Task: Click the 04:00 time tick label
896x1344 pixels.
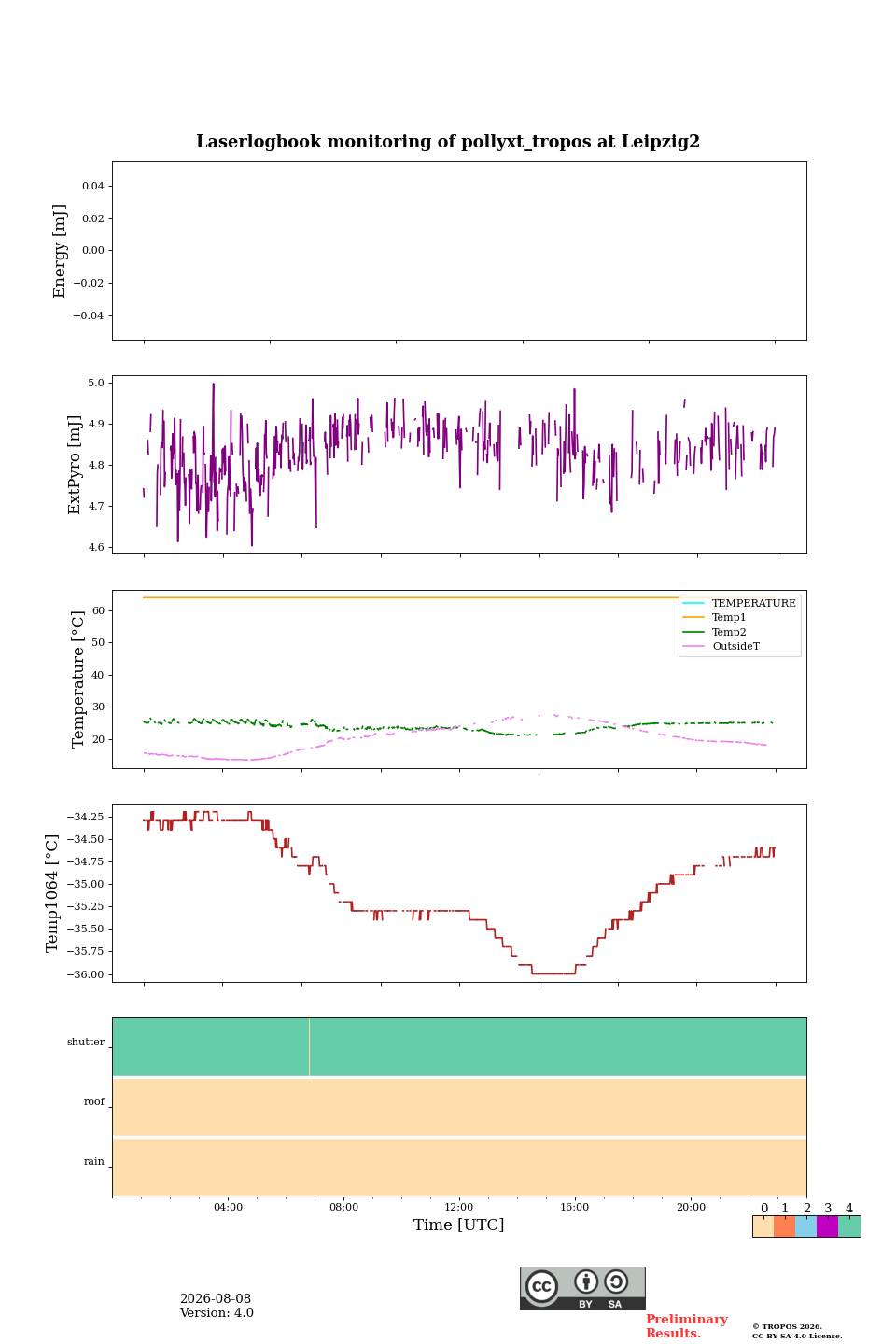Action: point(228,1207)
